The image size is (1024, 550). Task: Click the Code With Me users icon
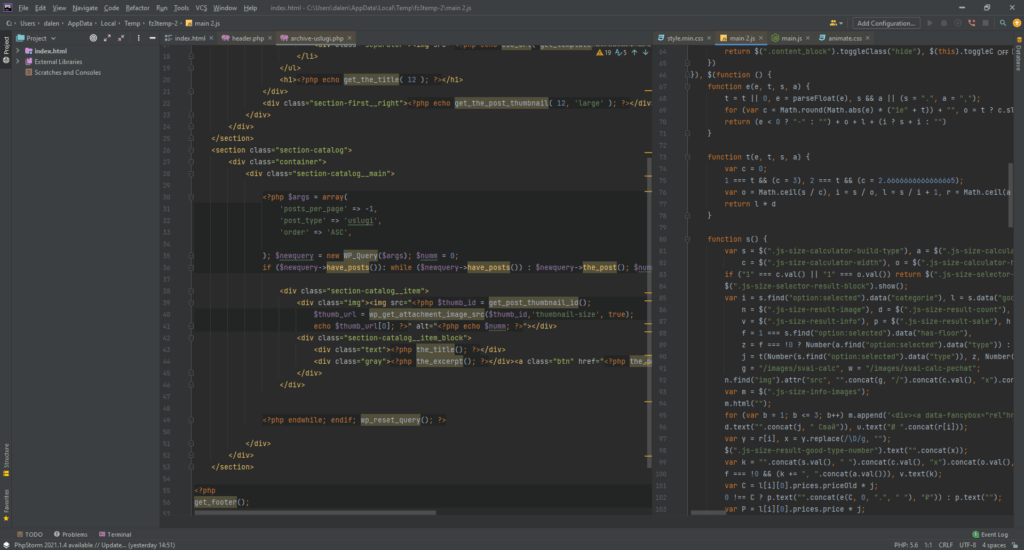[x=832, y=22]
